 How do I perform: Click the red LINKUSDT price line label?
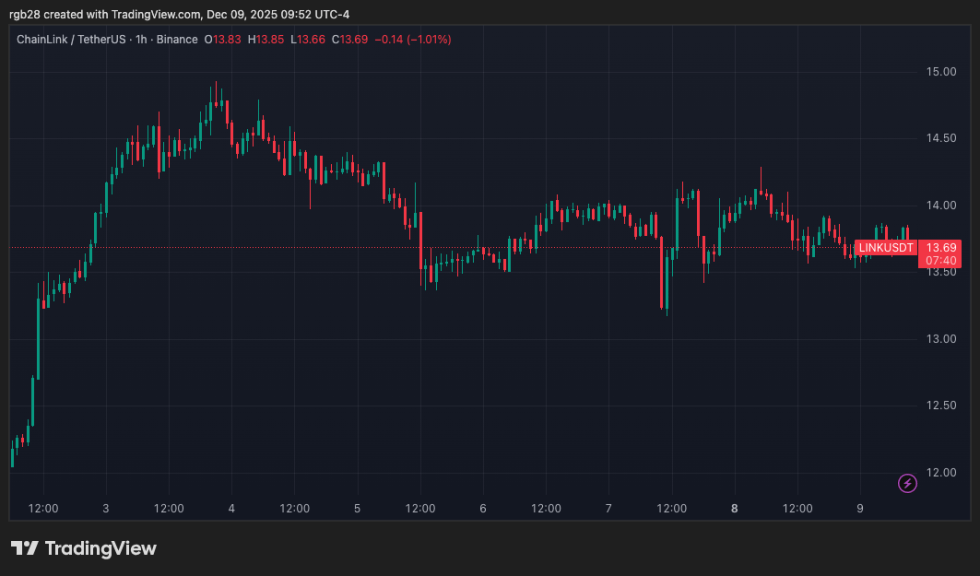886,247
